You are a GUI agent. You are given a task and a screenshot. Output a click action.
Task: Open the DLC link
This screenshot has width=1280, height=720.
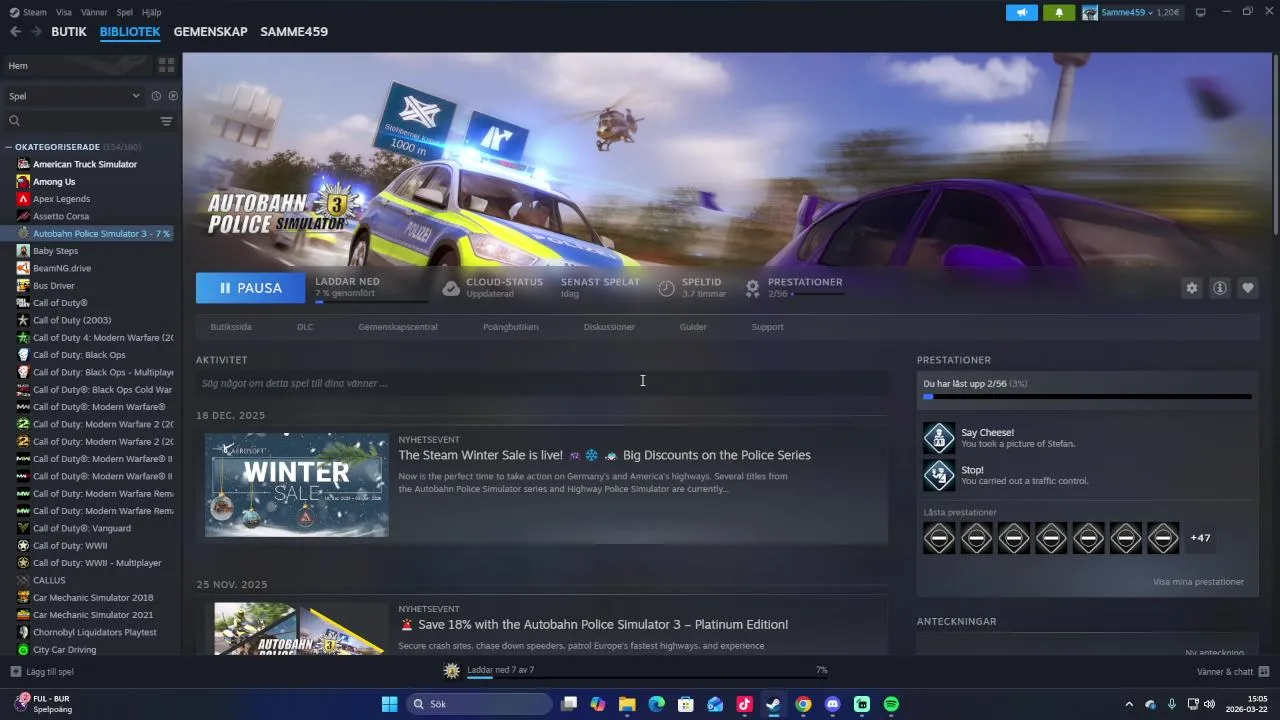305,327
